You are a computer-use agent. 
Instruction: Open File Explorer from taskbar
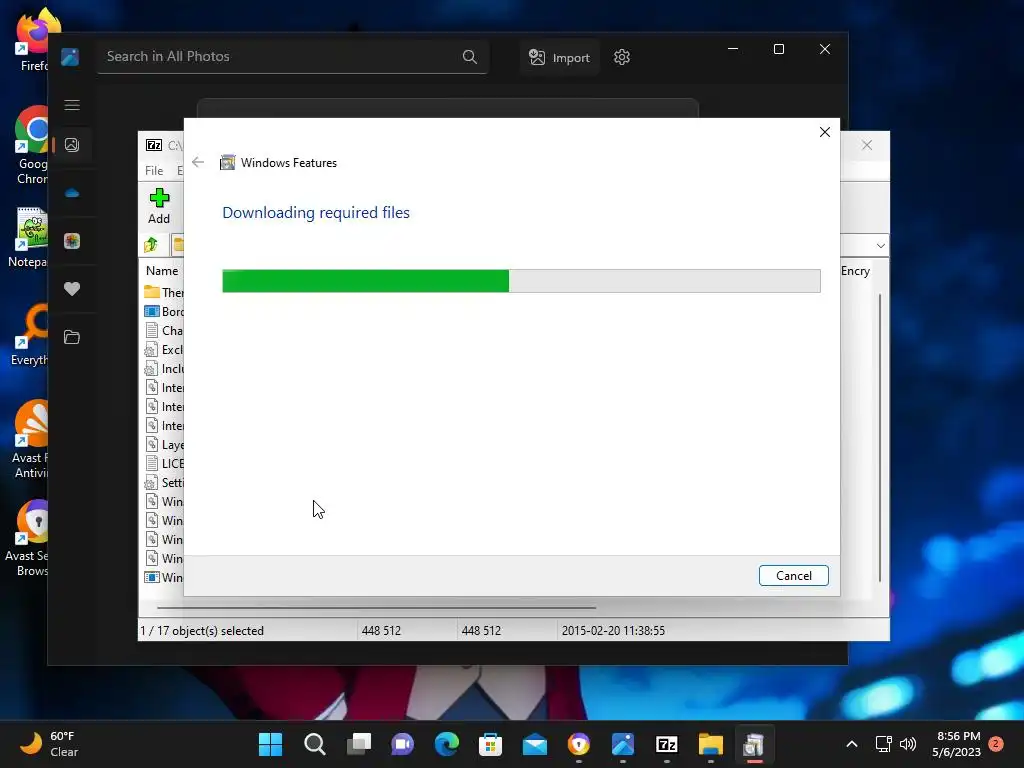pyautogui.click(x=711, y=744)
